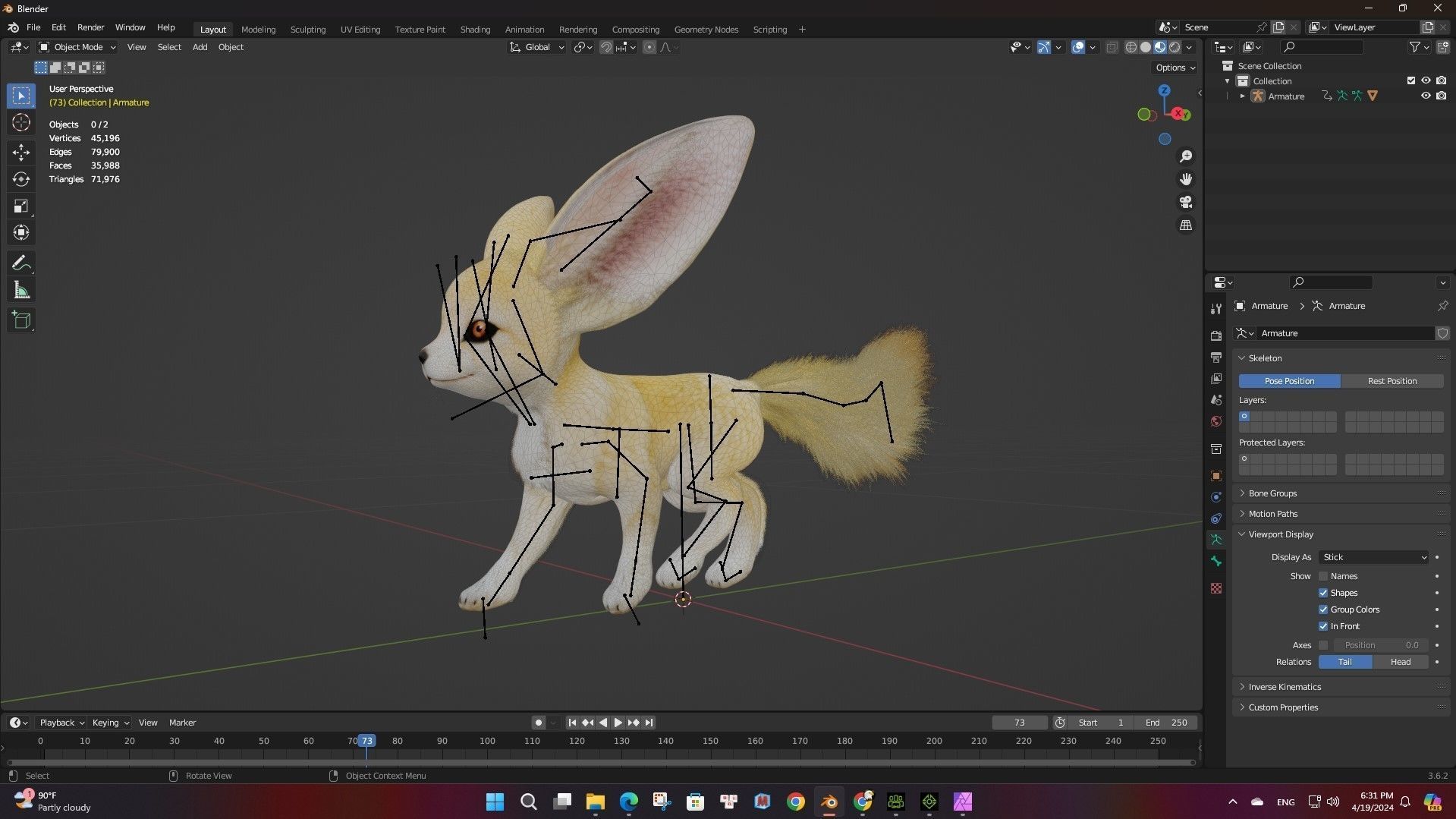
Task: Open the Physics properties tab
Action: (1216, 497)
